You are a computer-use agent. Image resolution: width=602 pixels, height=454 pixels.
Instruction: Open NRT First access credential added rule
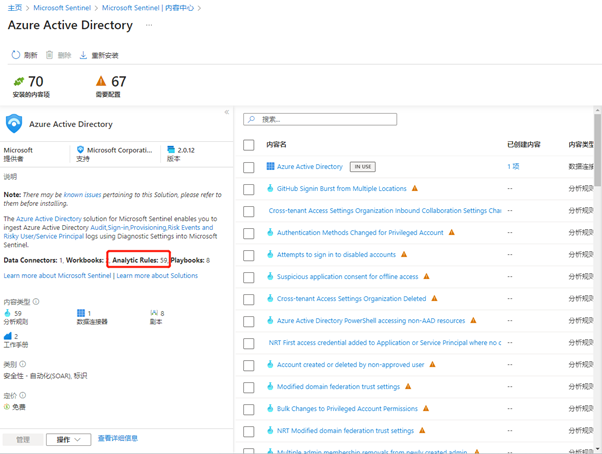coord(385,342)
